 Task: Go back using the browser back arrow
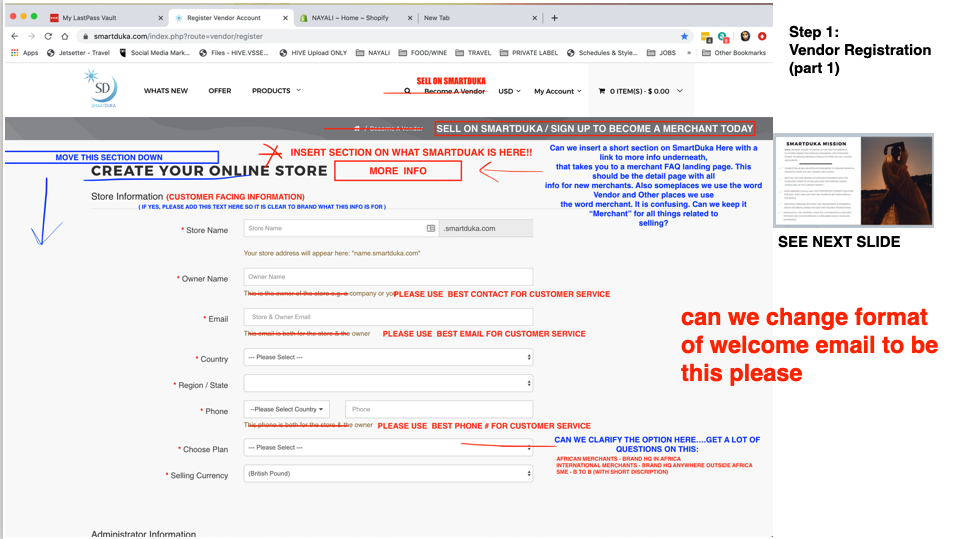[x=15, y=36]
